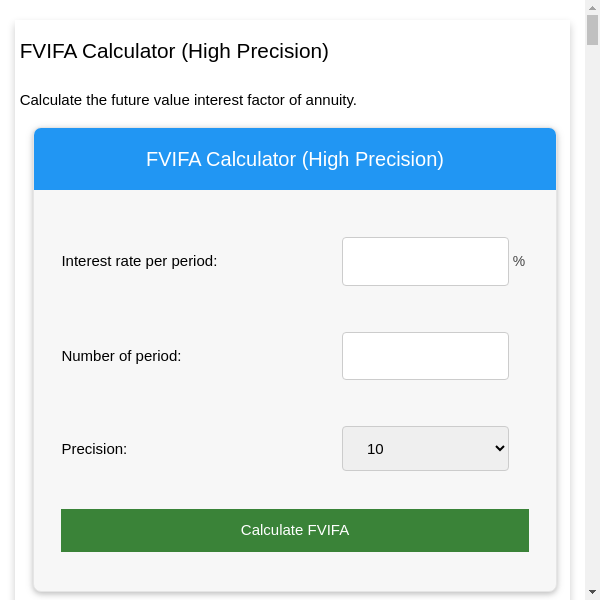Focus the Number of period input box
This screenshot has height=600, width=600.
[x=425, y=356]
